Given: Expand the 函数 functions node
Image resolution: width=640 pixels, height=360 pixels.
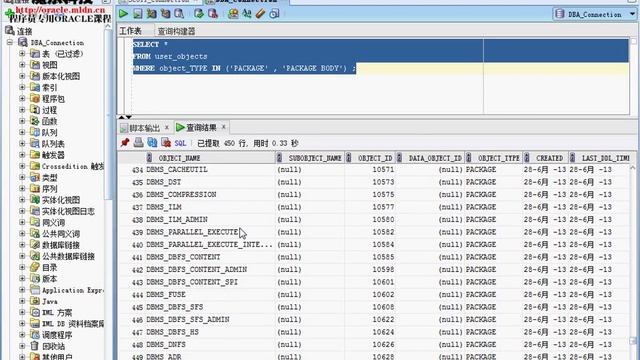Looking at the screenshot, I should click(22, 121).
